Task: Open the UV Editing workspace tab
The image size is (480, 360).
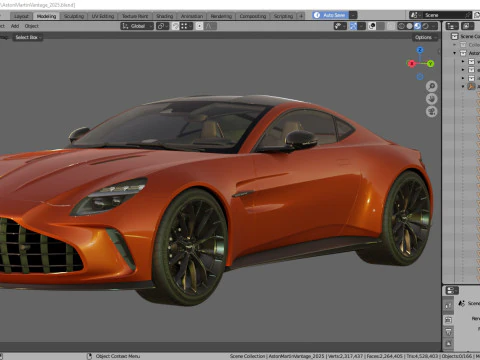Action: coord(103,16)
